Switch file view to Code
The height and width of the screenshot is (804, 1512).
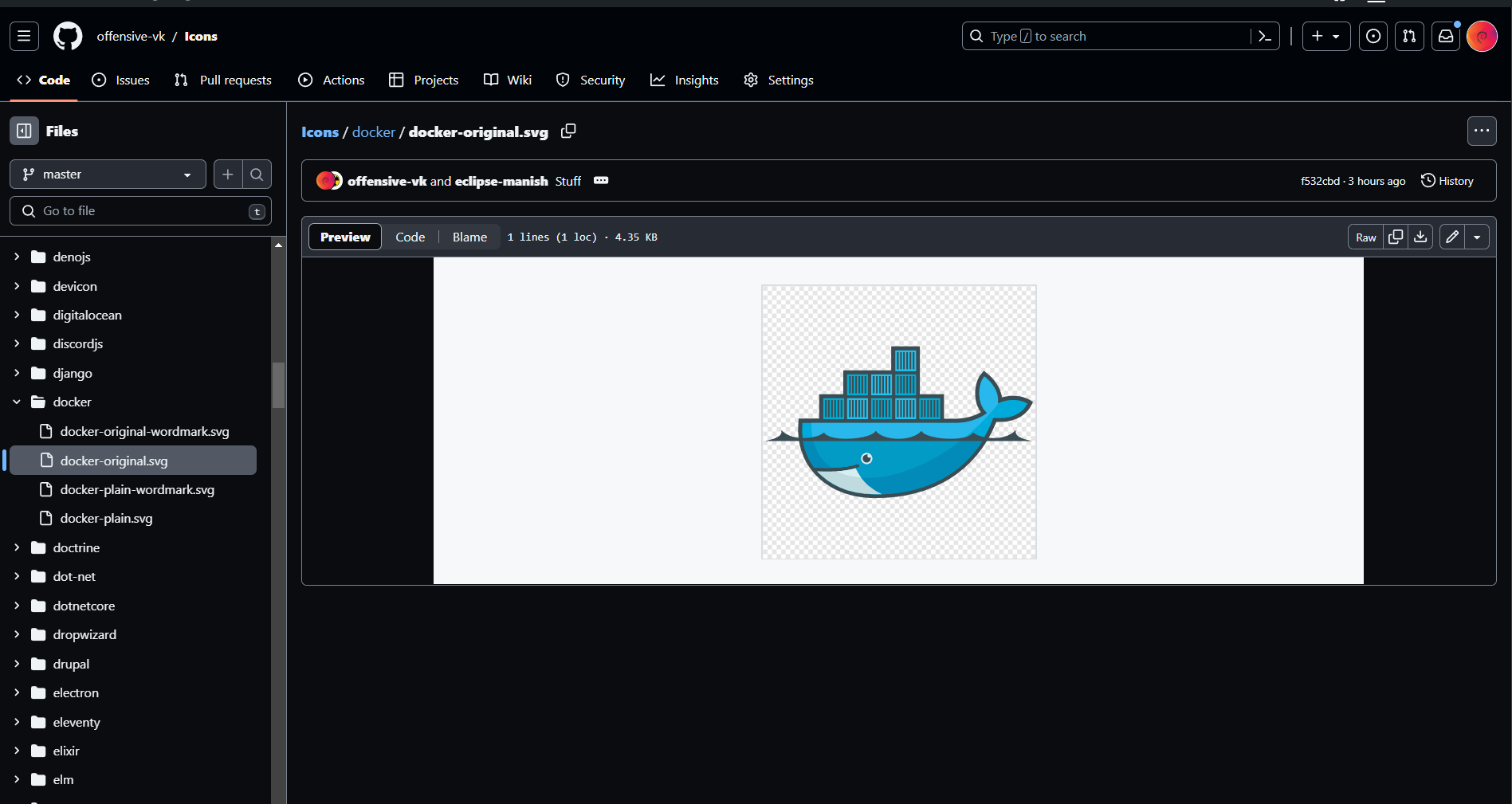pyautogui.click(x=410, y=237)
